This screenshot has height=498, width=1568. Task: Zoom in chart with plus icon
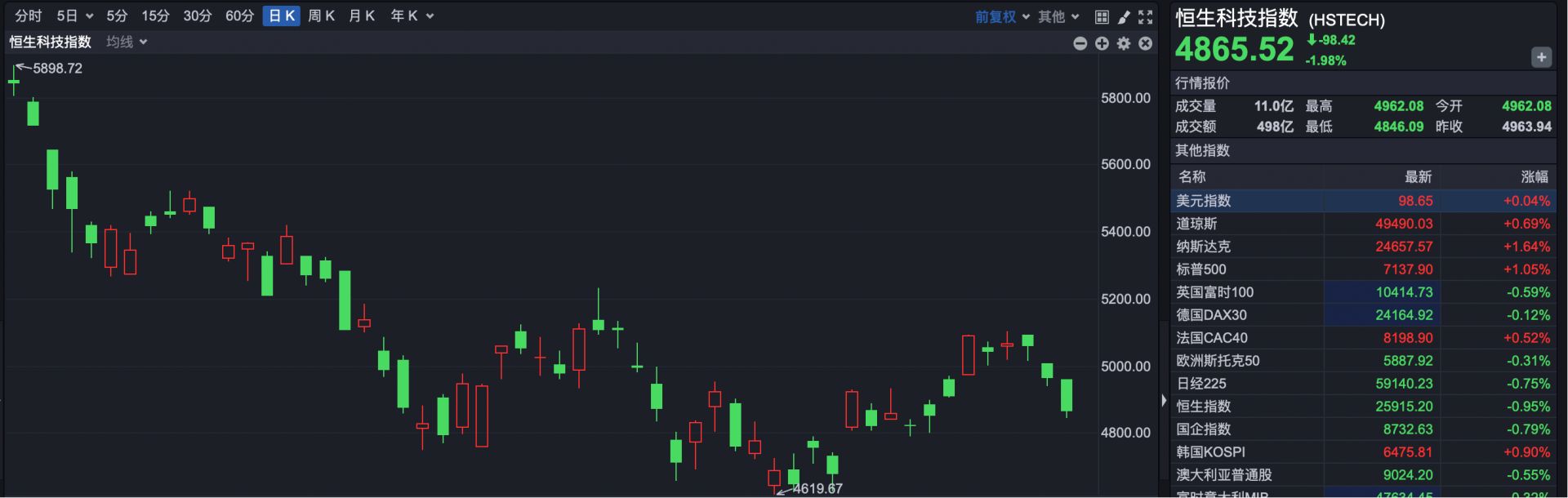click(x=1102, y=43)
